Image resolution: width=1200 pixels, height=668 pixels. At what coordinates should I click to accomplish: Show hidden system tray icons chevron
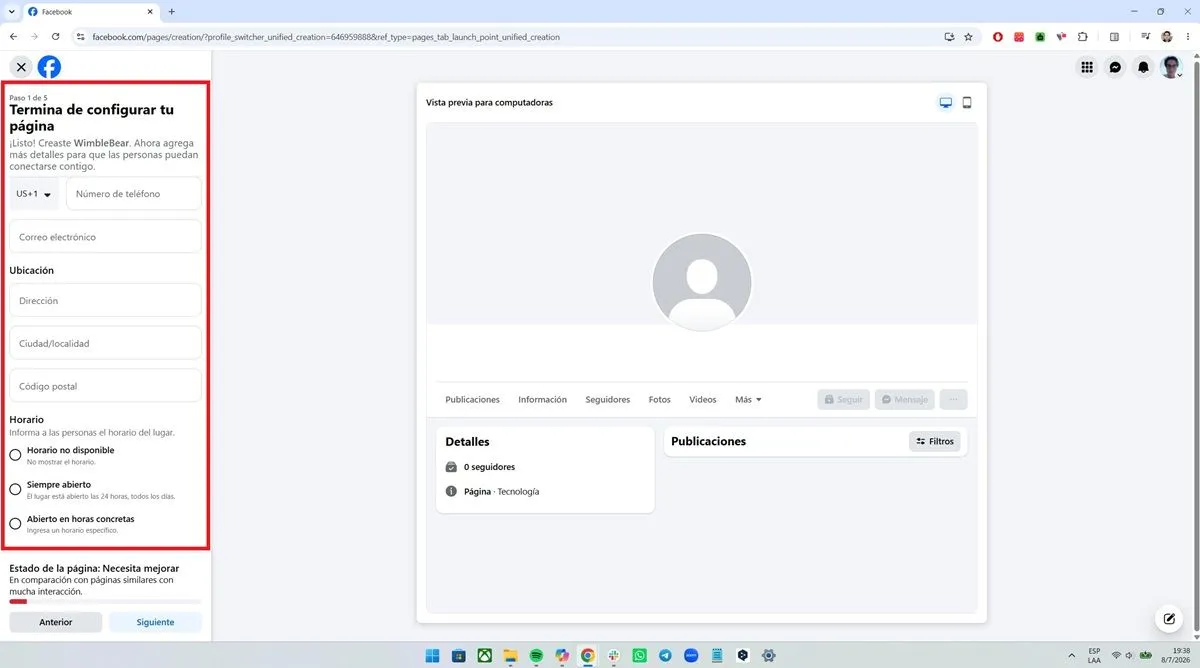(1072, 655)
